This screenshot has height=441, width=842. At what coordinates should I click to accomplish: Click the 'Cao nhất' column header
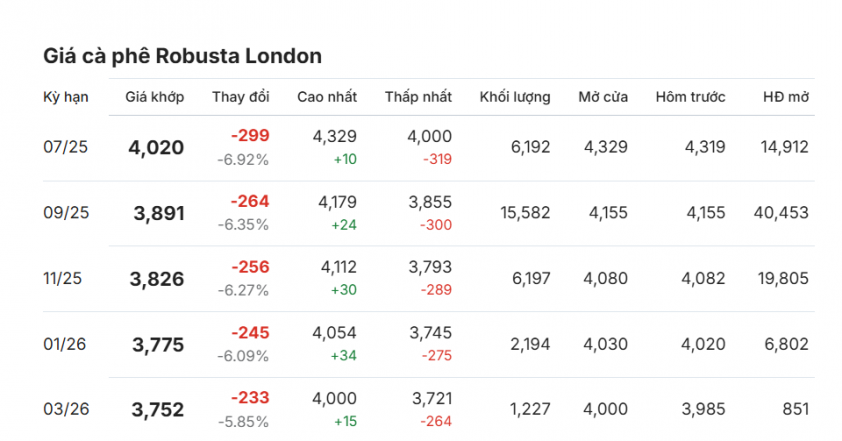[x=327, y=97]
